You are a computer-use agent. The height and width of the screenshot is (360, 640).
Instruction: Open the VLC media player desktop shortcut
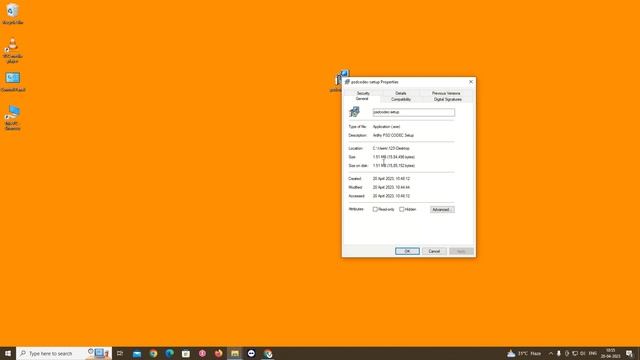tap(13, 50)
